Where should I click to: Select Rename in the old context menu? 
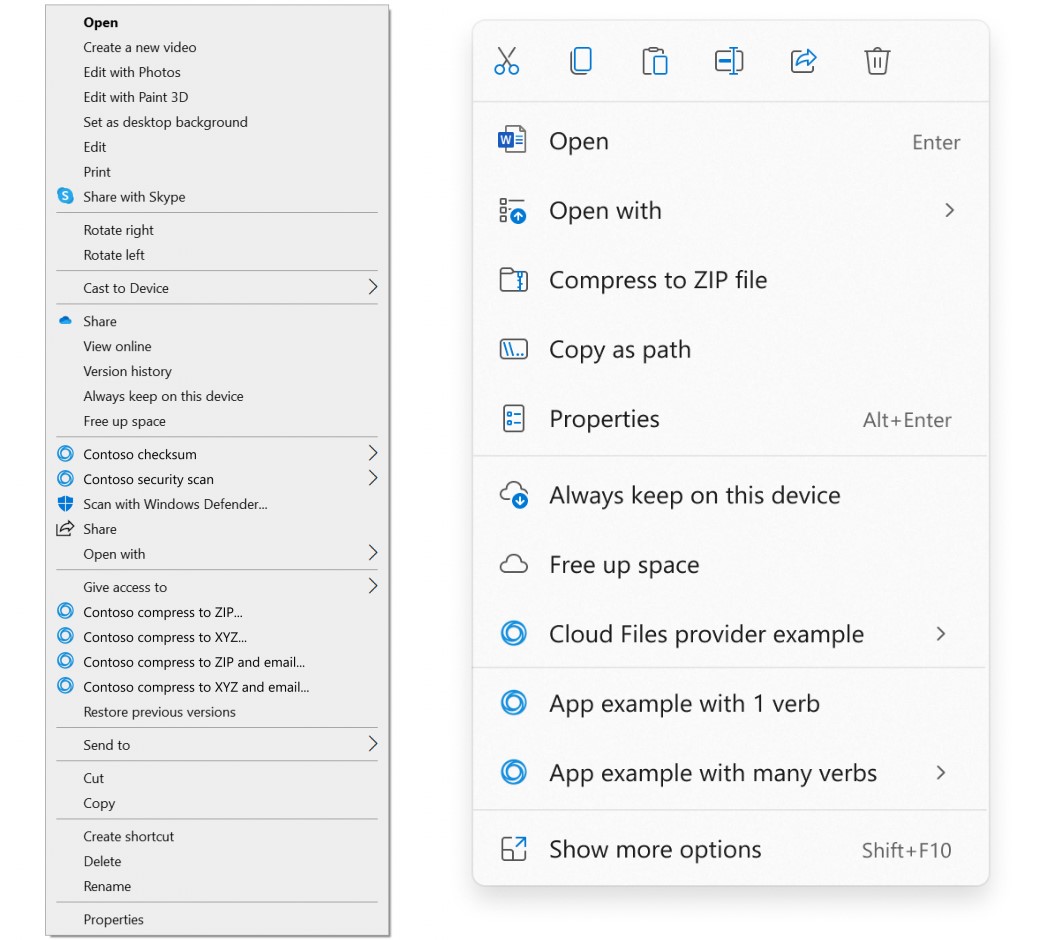point(107,887)
